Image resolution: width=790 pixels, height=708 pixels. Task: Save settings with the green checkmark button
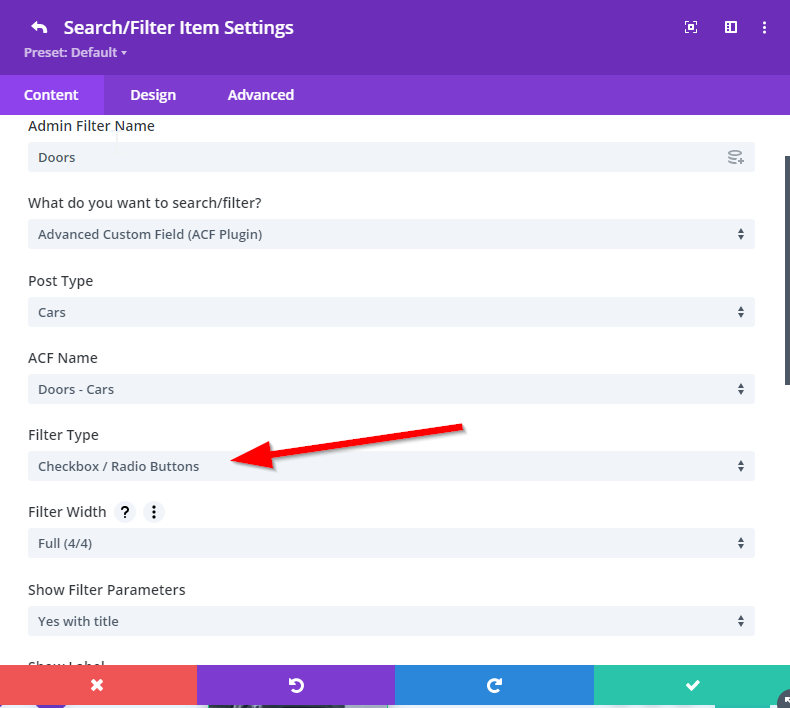691,685
